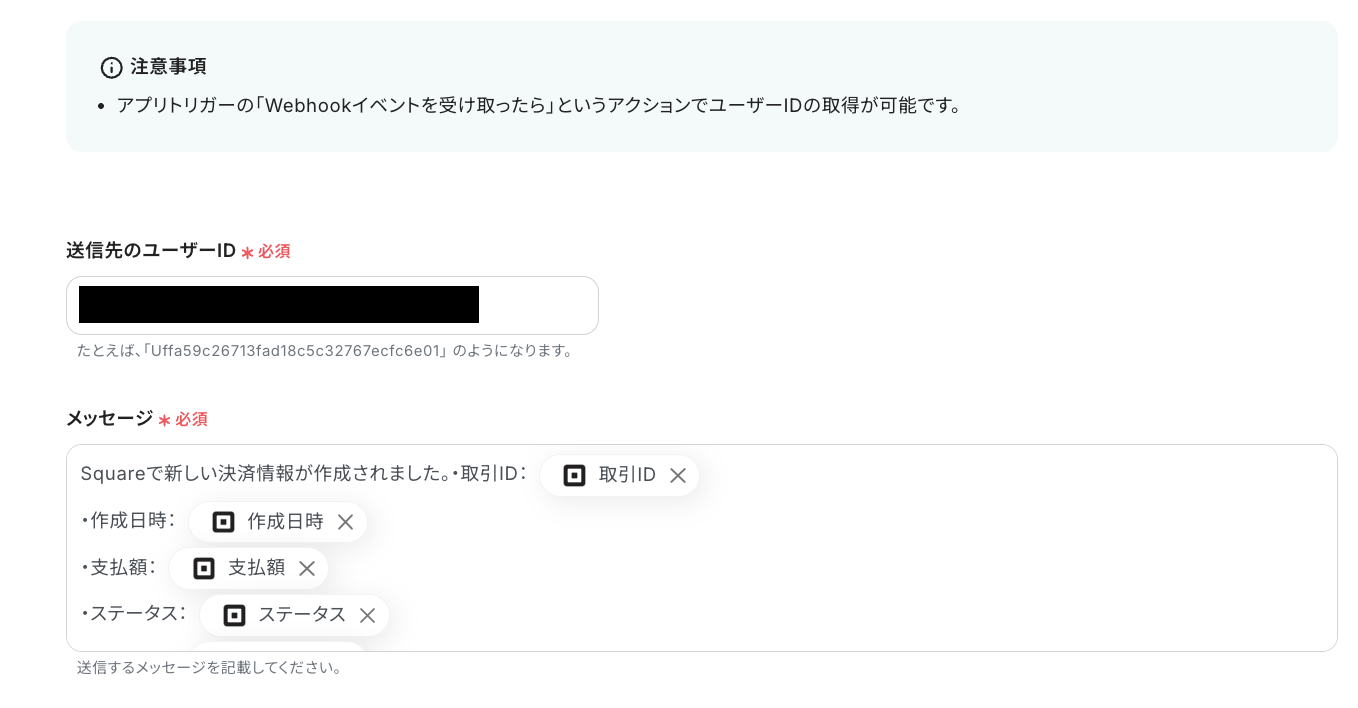This screenshot has height=708, width=1358.
Task: Click the example text below the user ID field
Action: [326, 351]
